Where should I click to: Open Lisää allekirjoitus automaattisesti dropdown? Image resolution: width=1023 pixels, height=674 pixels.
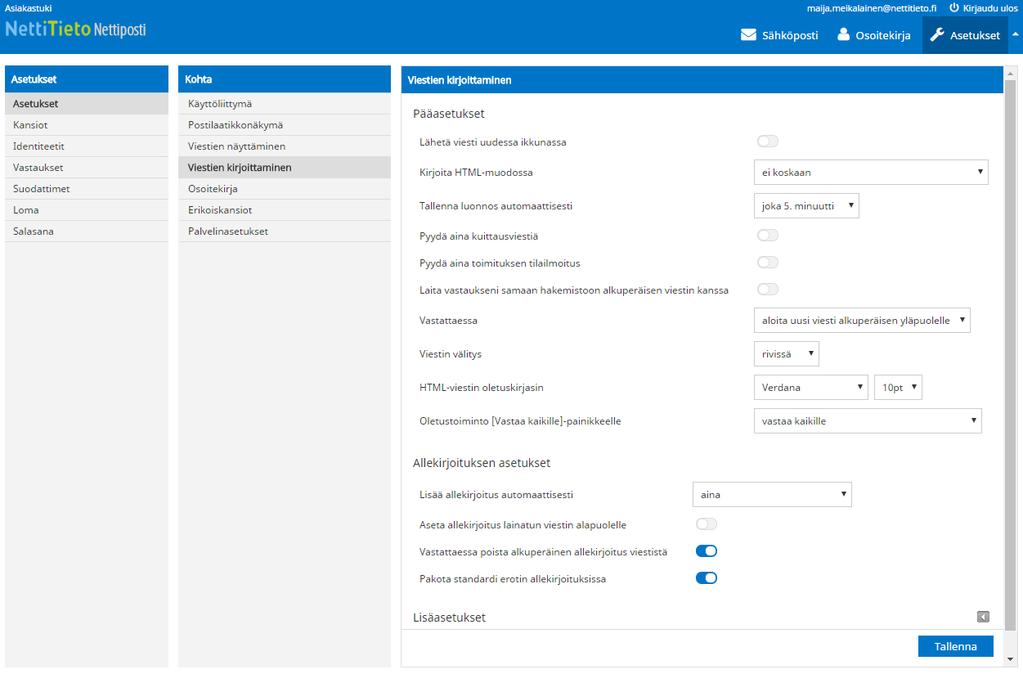point(772,495)
